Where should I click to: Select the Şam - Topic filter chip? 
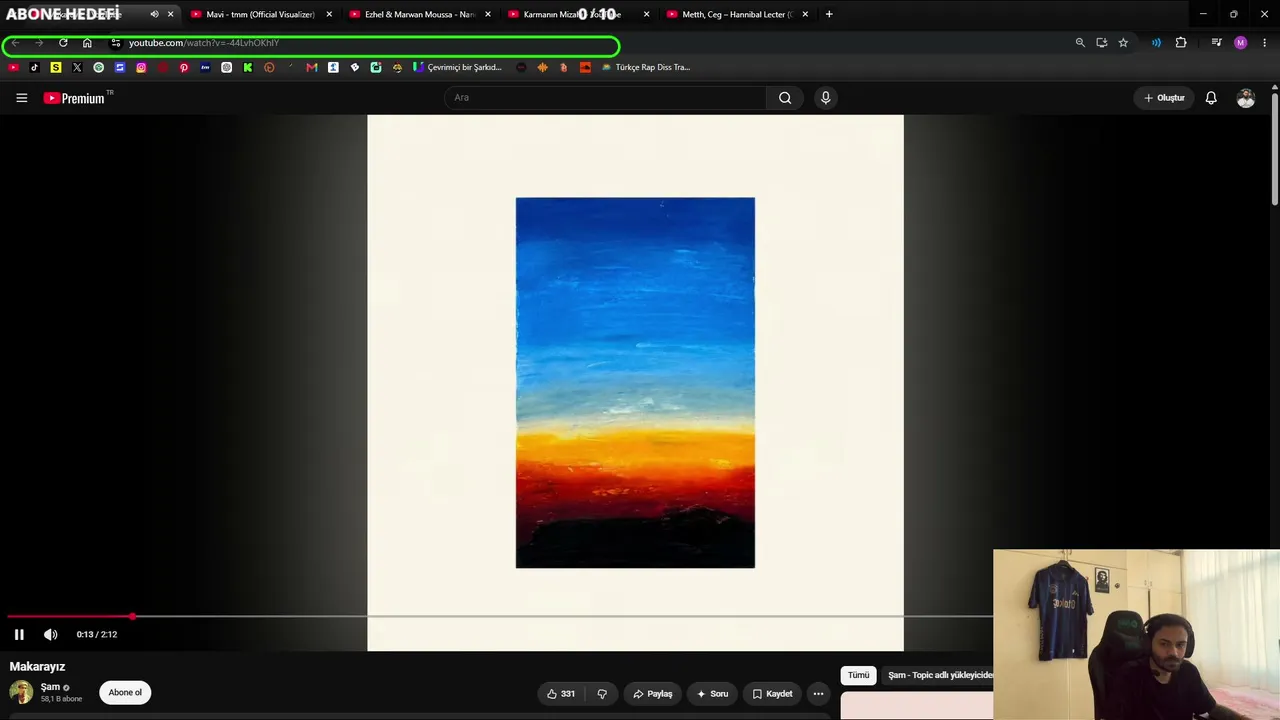tap(940, 675)
